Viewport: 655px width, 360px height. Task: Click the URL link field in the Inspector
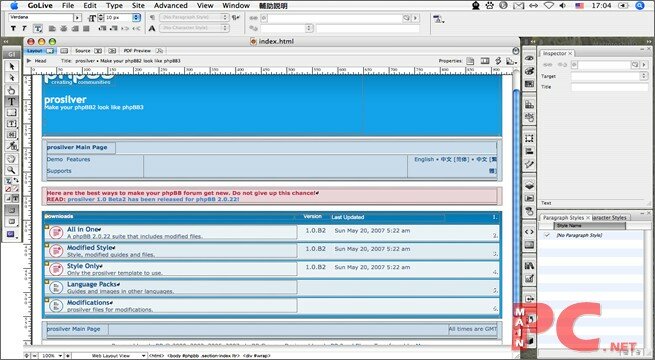point(604,65)
